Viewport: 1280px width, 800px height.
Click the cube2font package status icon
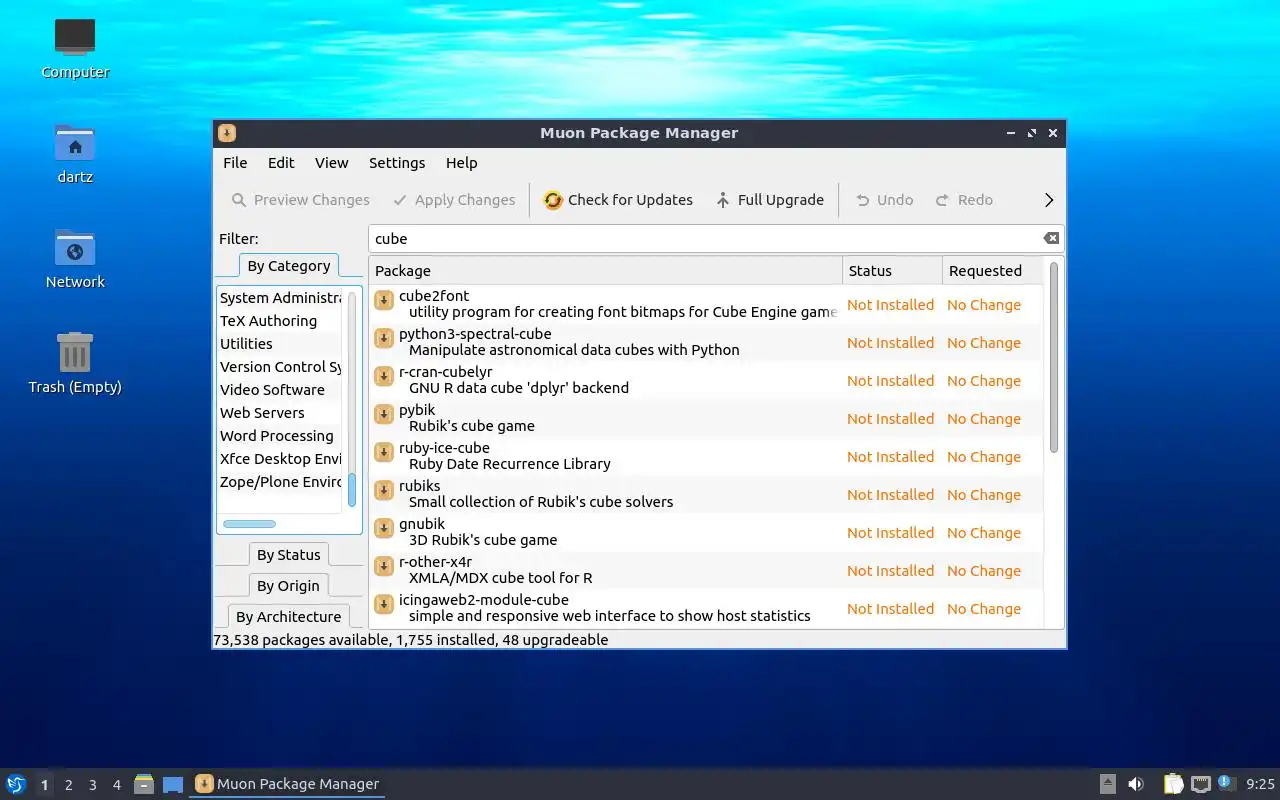pyautogui.click(x=383, y=301)
